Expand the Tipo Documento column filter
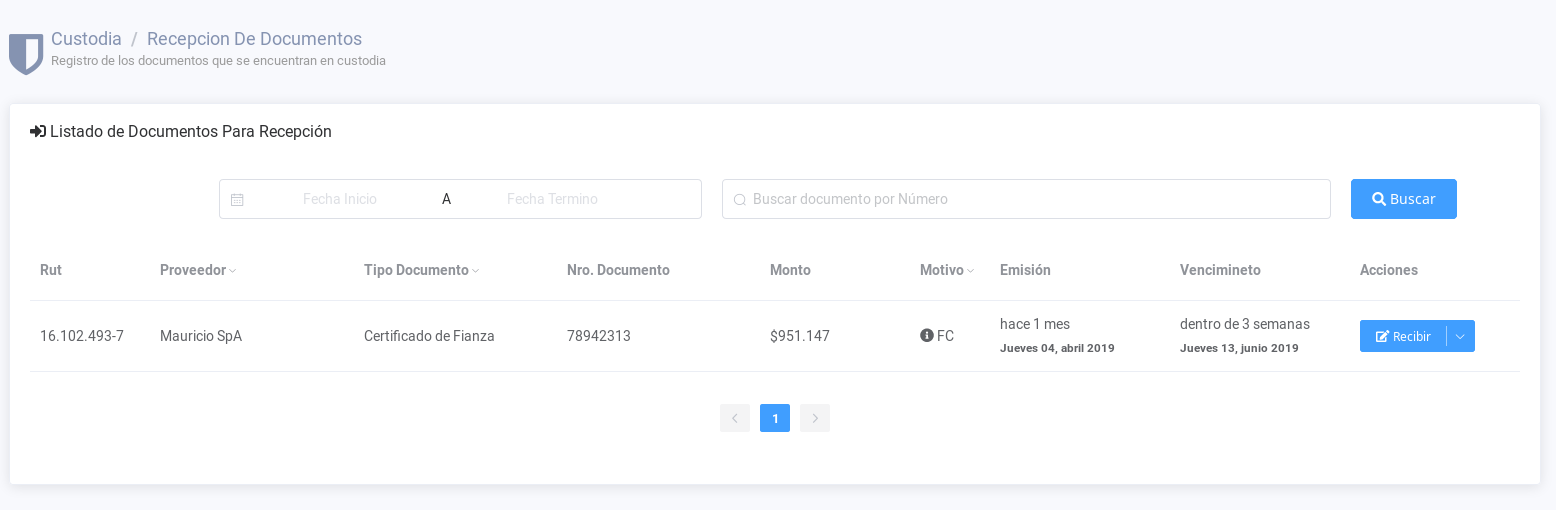 (476, 271)
